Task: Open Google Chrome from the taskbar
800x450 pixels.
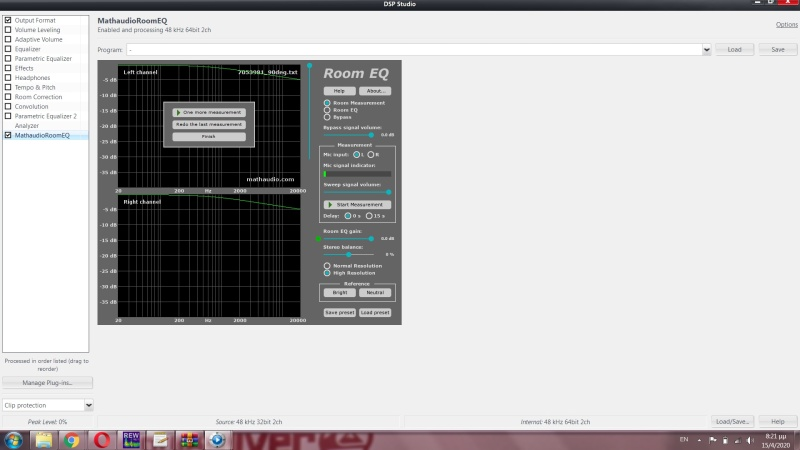Action: pos(73,439)
